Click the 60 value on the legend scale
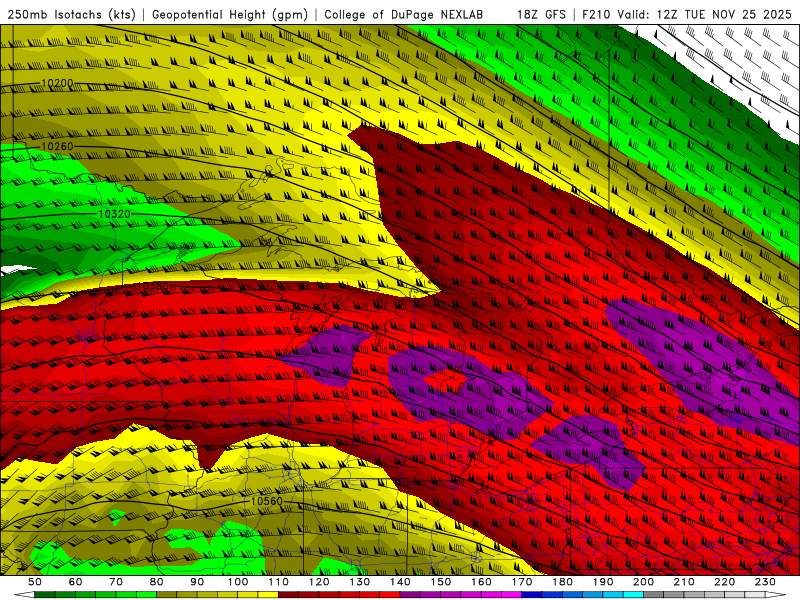 [75, 582]
